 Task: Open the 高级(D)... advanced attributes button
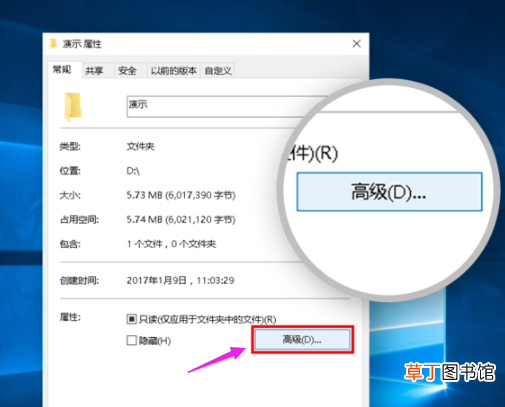click(302, 340)
